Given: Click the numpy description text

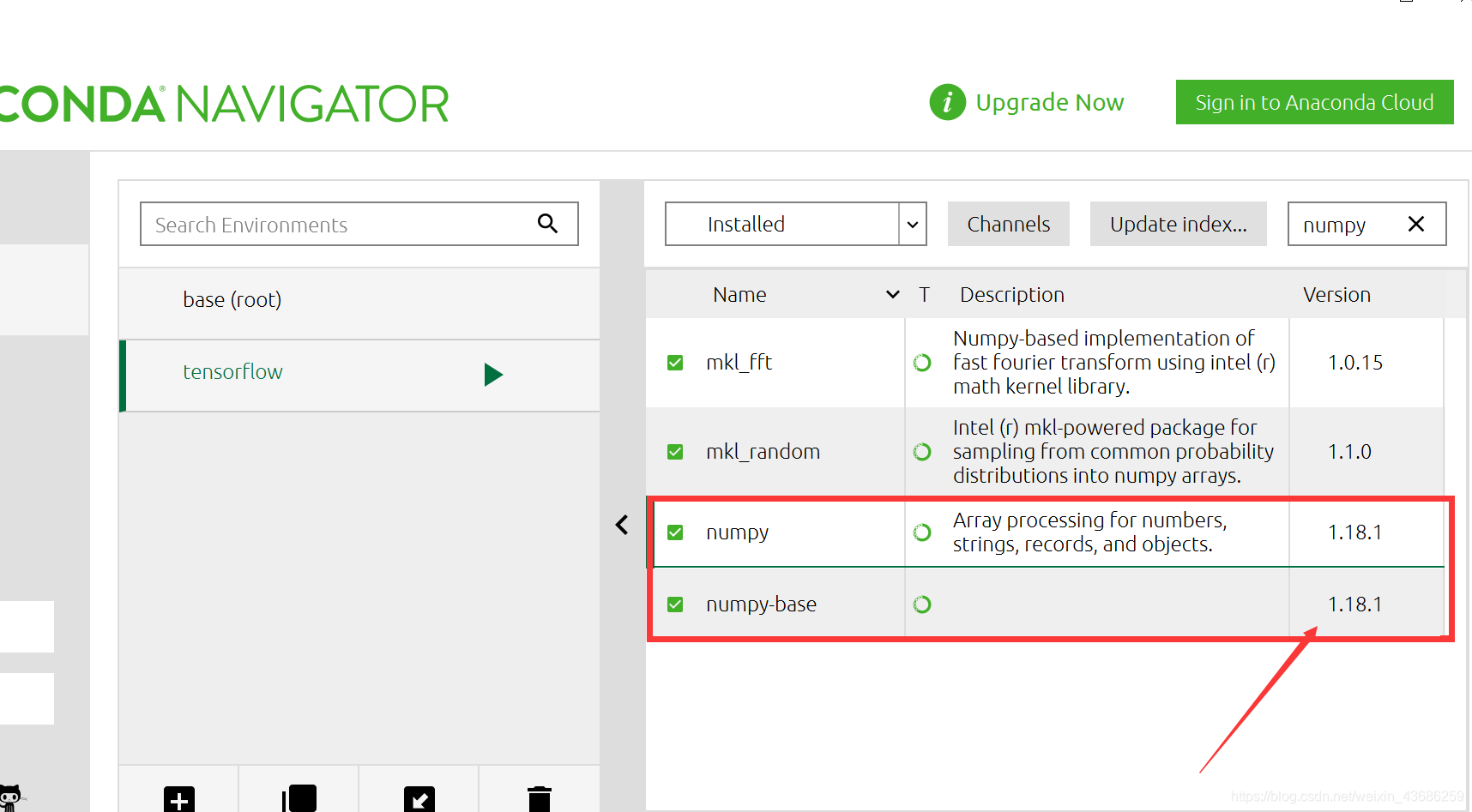Looking at the screenshot, I should tap(1089, 532).
